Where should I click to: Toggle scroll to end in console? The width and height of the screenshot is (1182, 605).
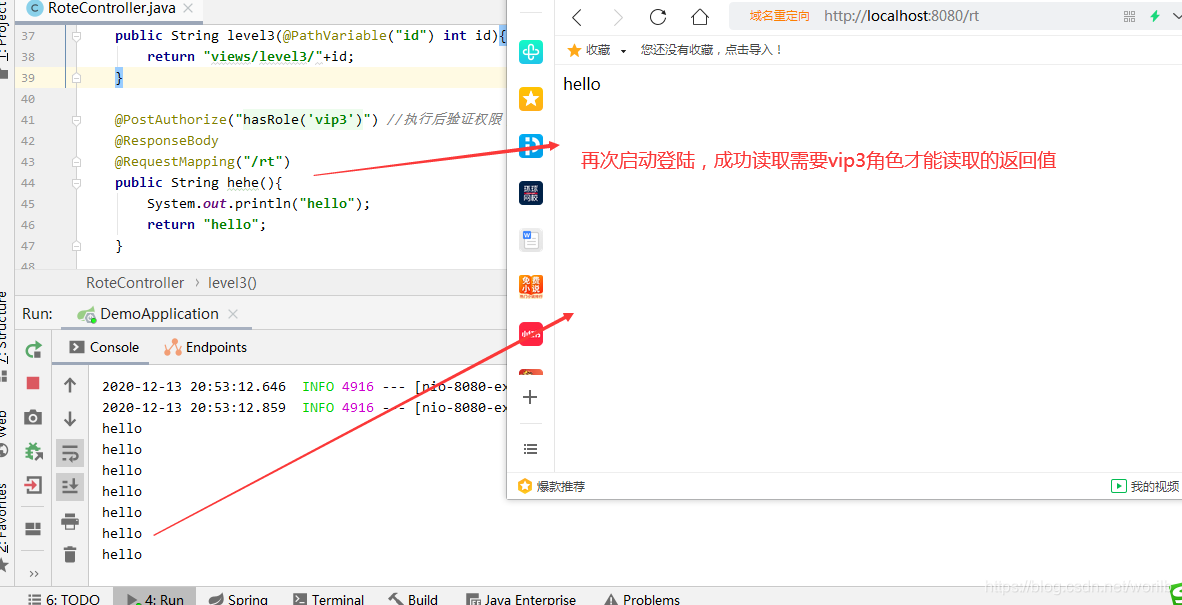[70, 487]
